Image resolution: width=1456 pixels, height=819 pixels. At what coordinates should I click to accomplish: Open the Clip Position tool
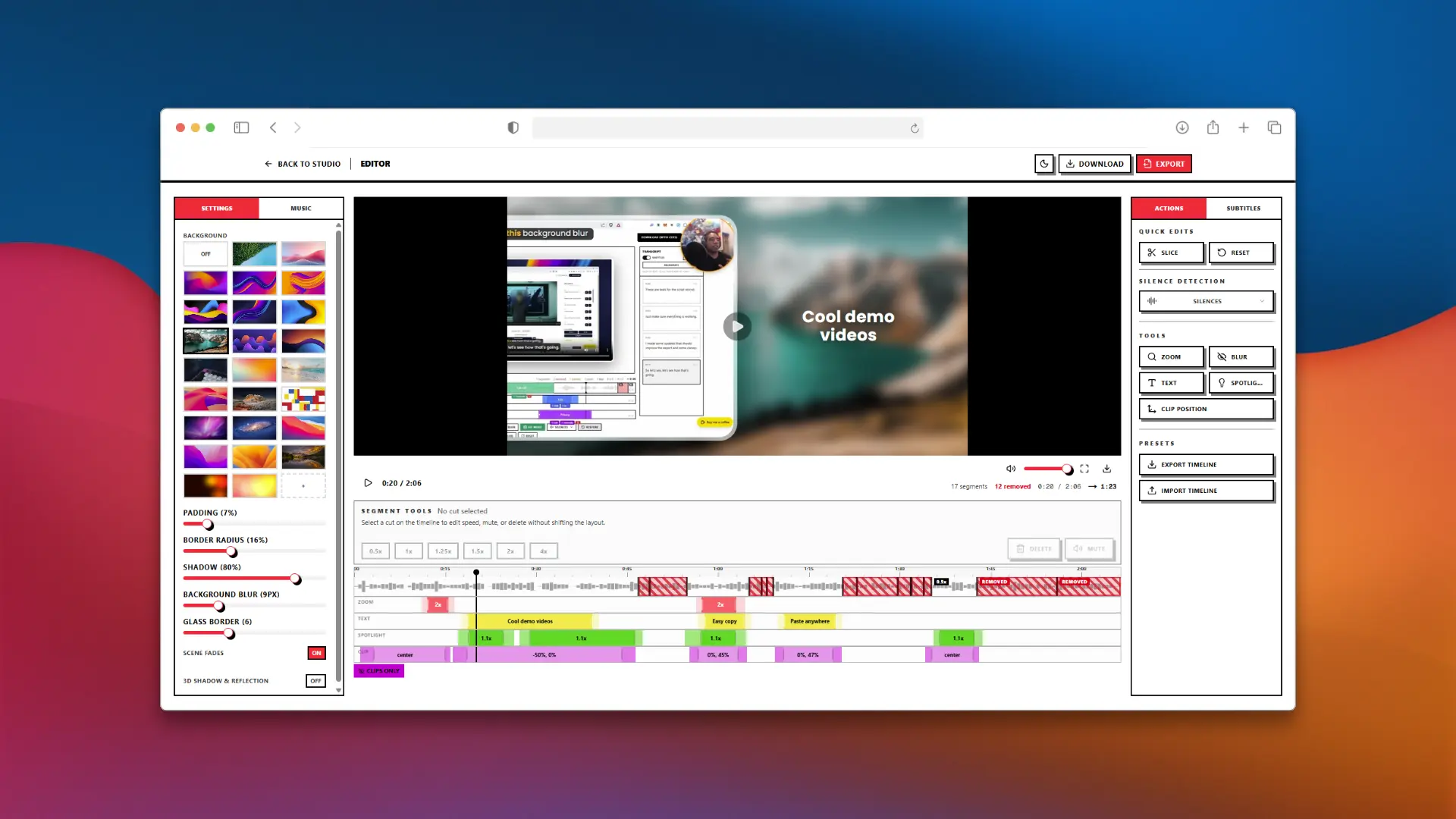pyautogui.click(x=1206, y=409)
